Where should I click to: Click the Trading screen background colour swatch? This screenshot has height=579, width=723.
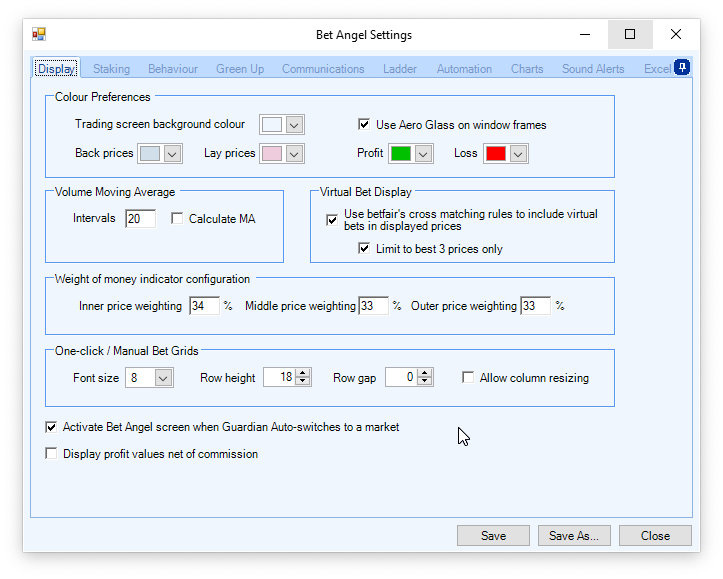[x=272, y=125]
